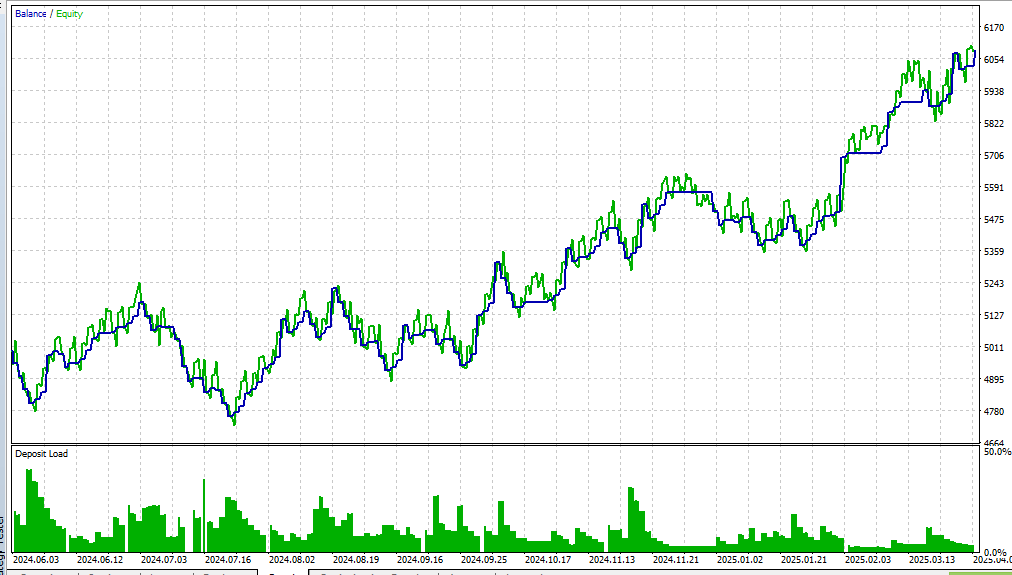Select the 4780 axis value

pyautogui.click(x=994, y=412)
